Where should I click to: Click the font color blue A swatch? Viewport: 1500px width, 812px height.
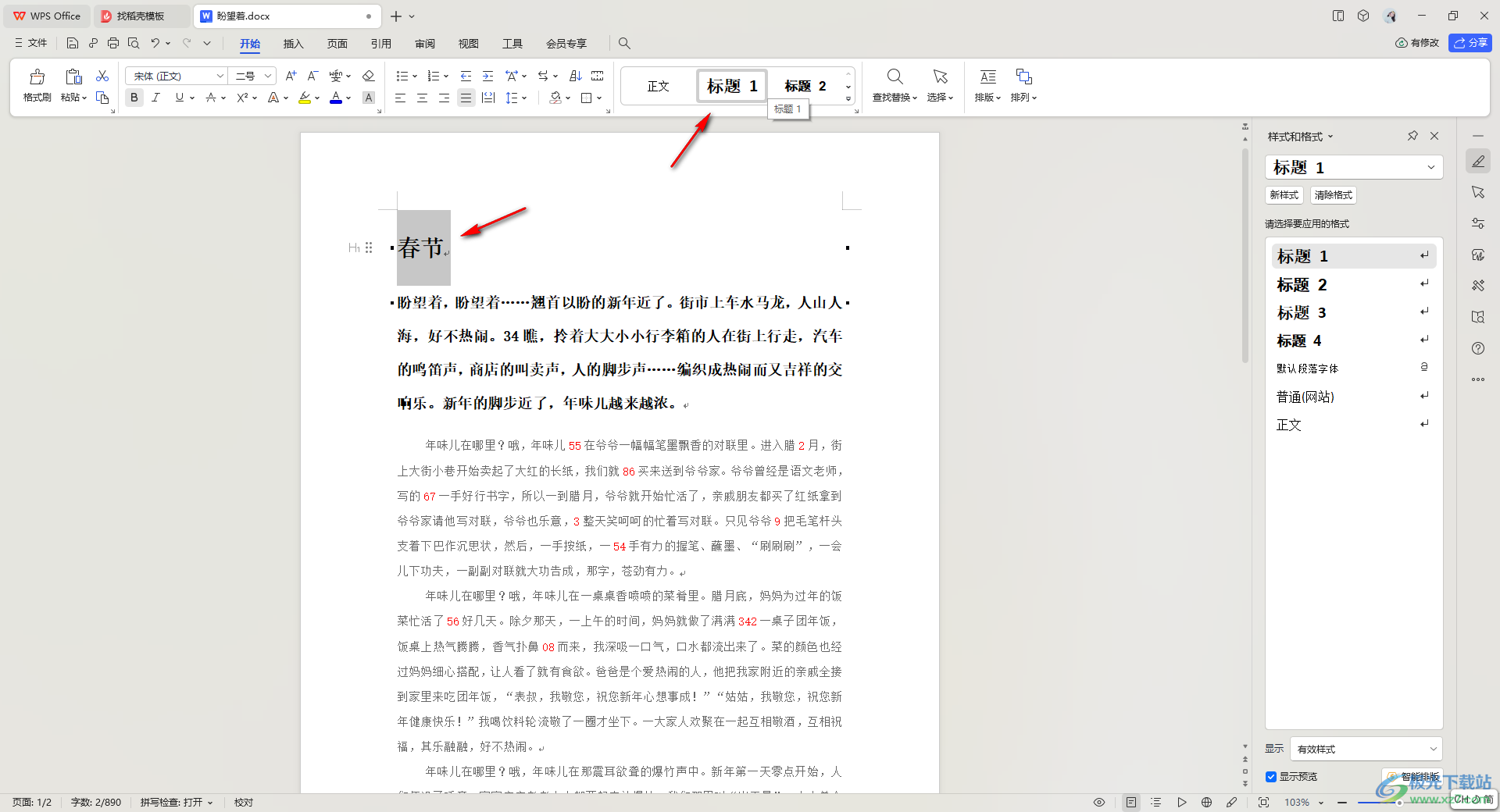click(336, 98)
